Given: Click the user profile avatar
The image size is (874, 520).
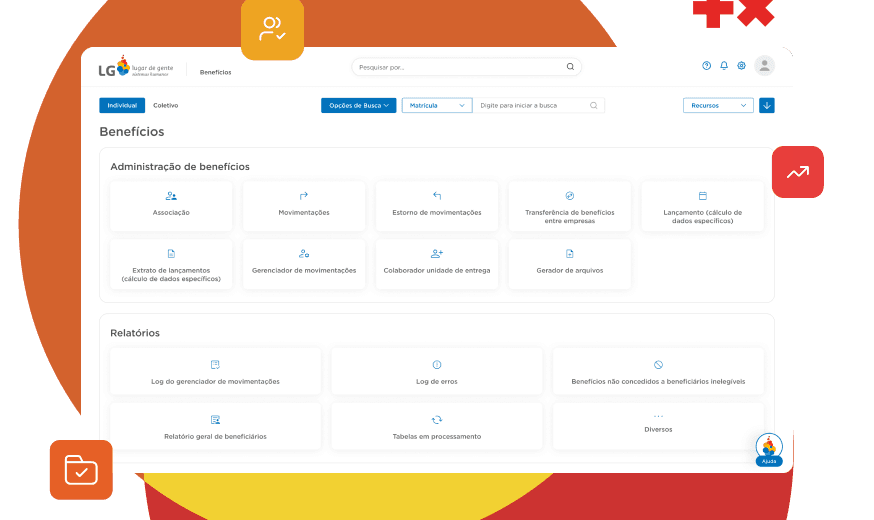Looking at the screenshot, I should (x=764, y=66).
